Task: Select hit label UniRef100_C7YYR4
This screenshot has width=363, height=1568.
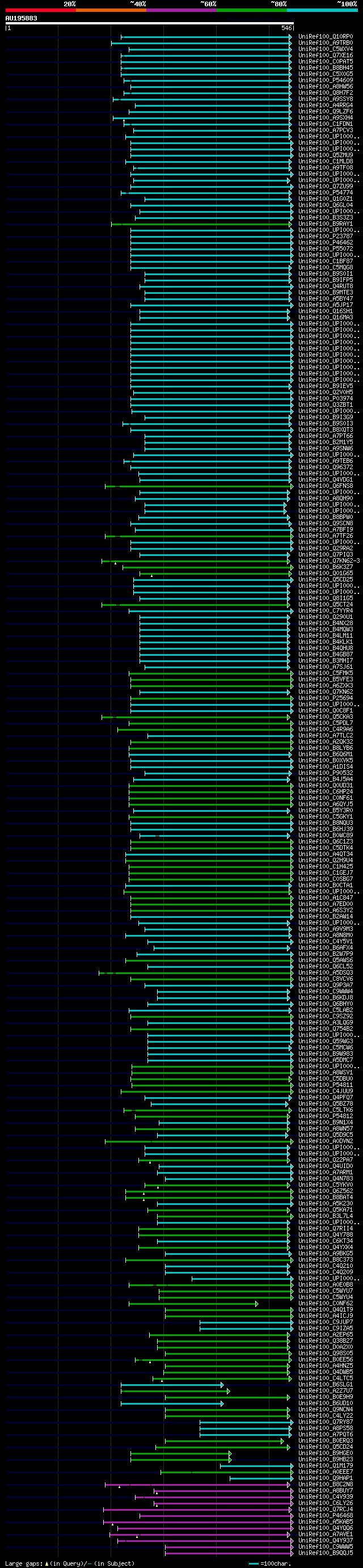Action: (325, 610)
